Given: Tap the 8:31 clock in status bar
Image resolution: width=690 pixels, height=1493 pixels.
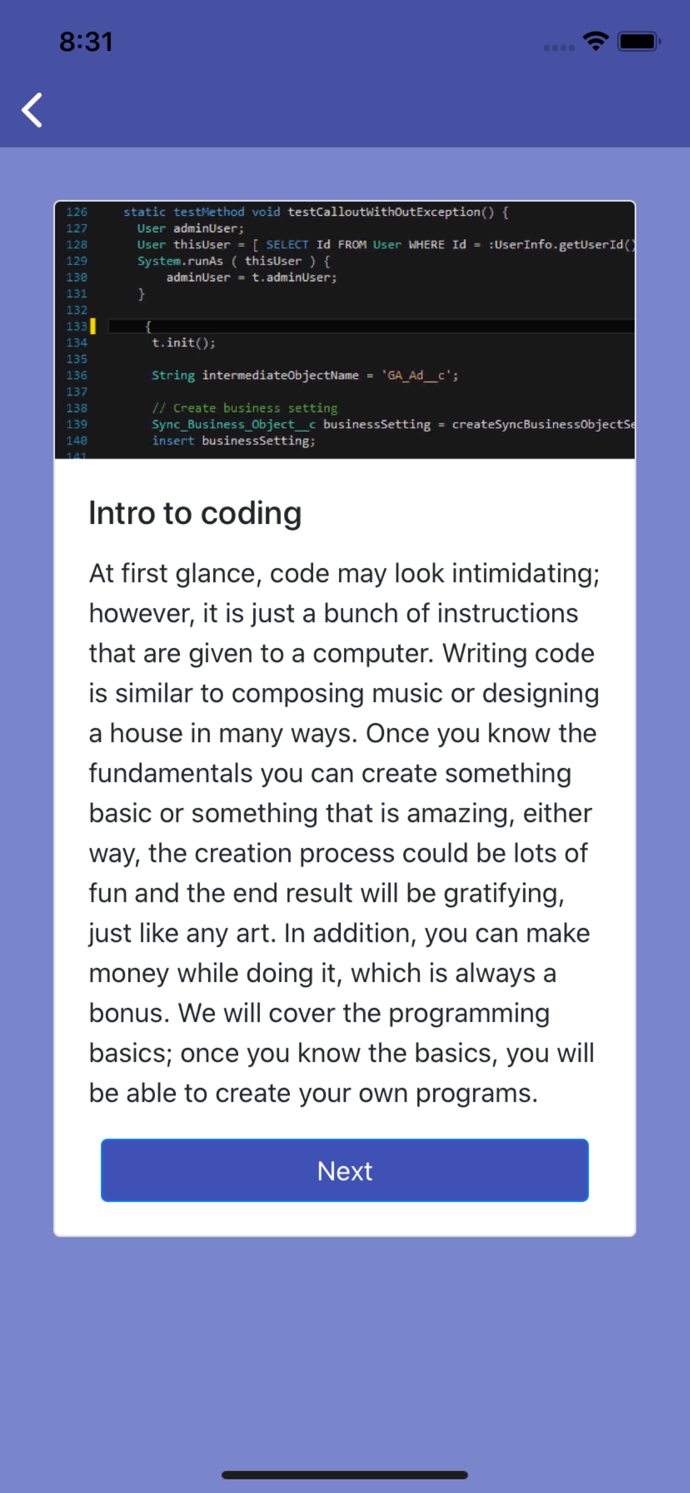Looking at the screenshot, I should (x=86, y=42).
